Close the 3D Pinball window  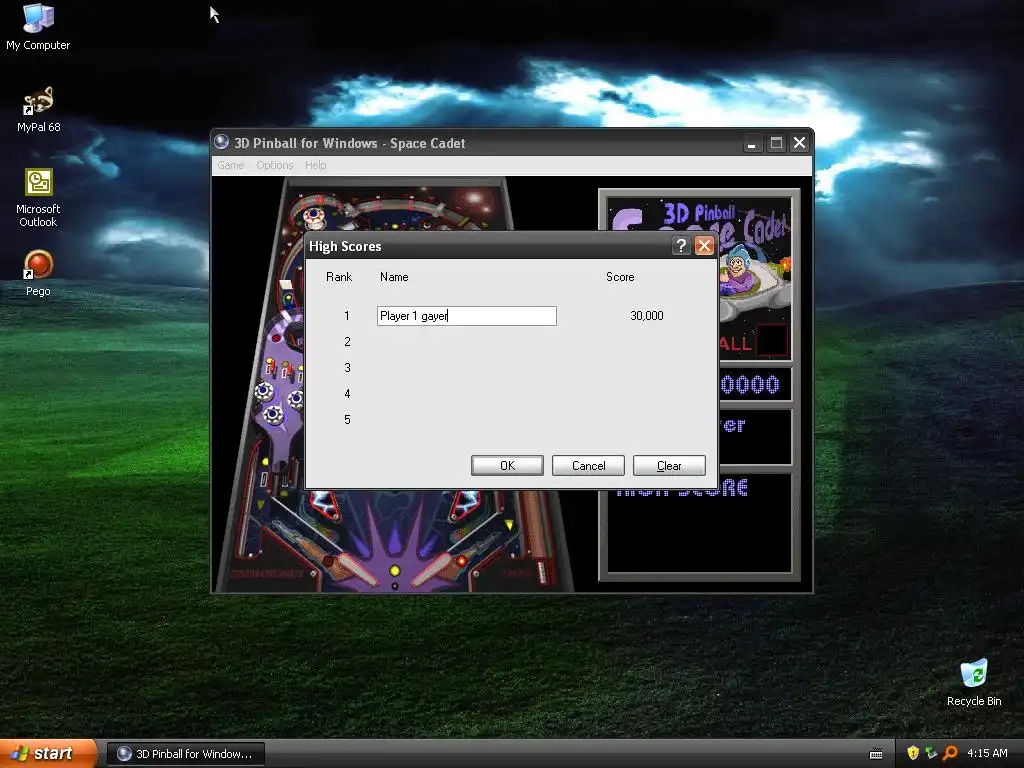799,143
